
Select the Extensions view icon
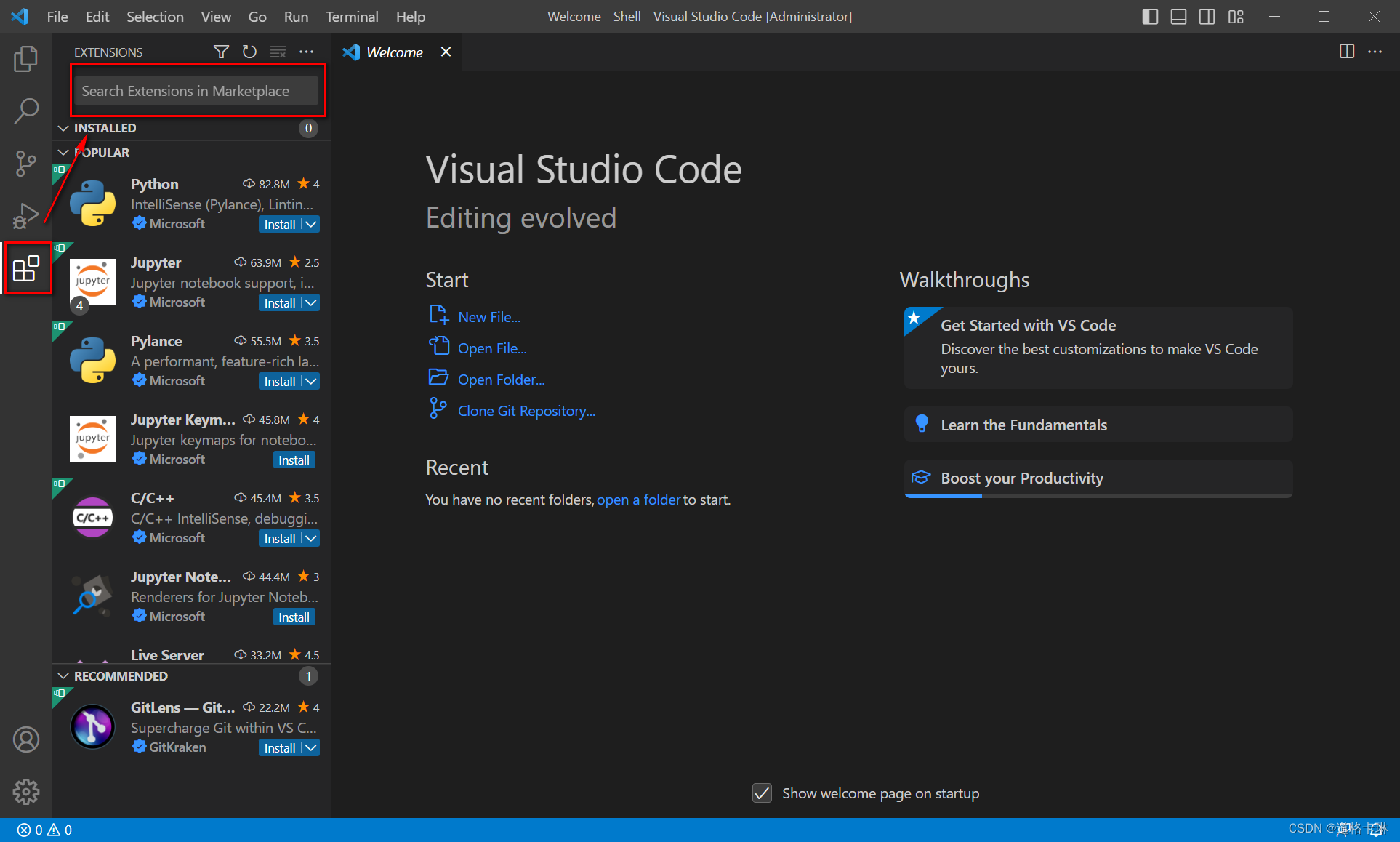pyautogui.click(x=26, y=268)
